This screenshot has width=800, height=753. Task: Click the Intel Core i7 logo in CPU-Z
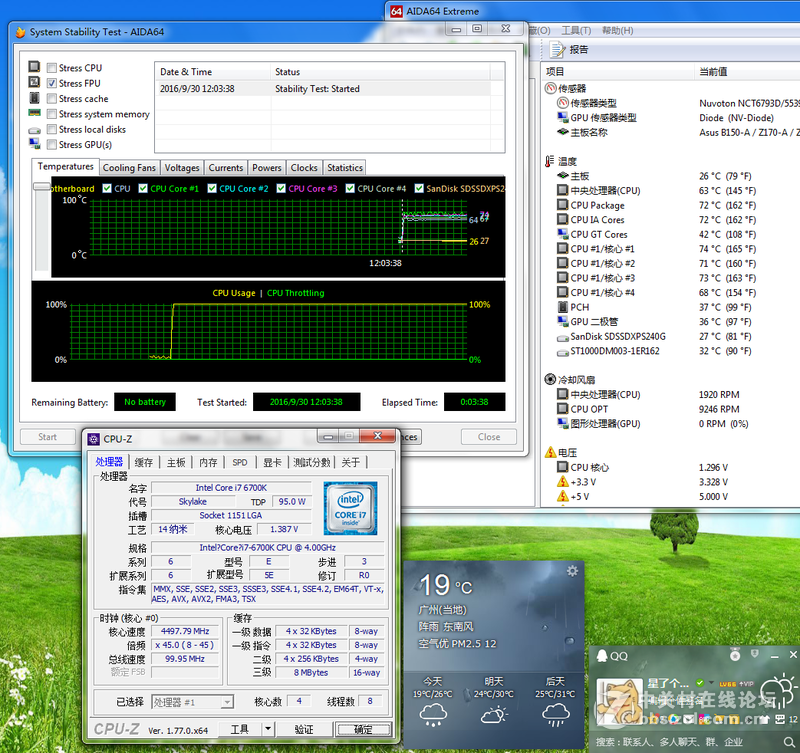coord(349,508)
